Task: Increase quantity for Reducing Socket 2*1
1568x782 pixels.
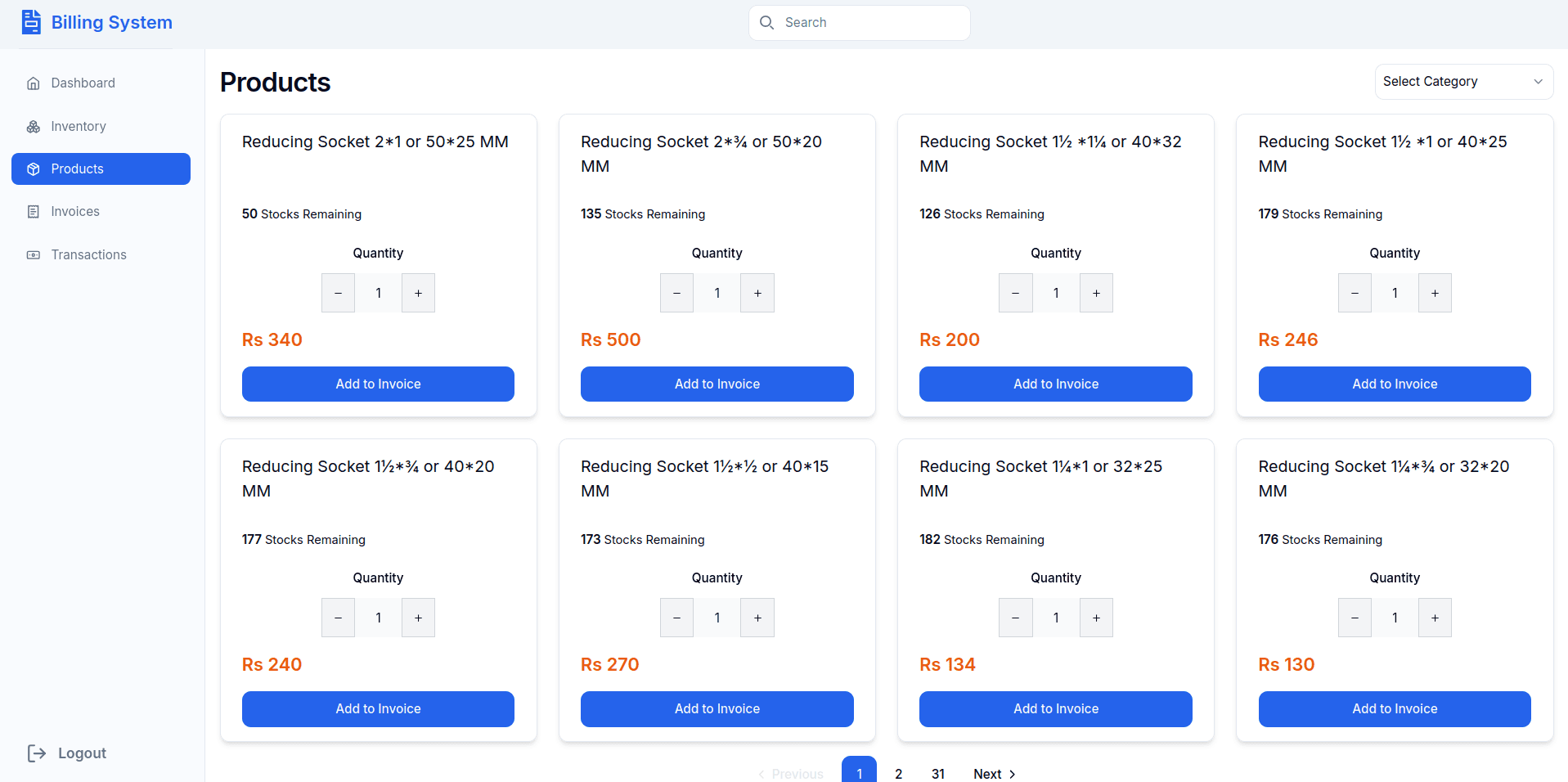Action: click(418, 293)
